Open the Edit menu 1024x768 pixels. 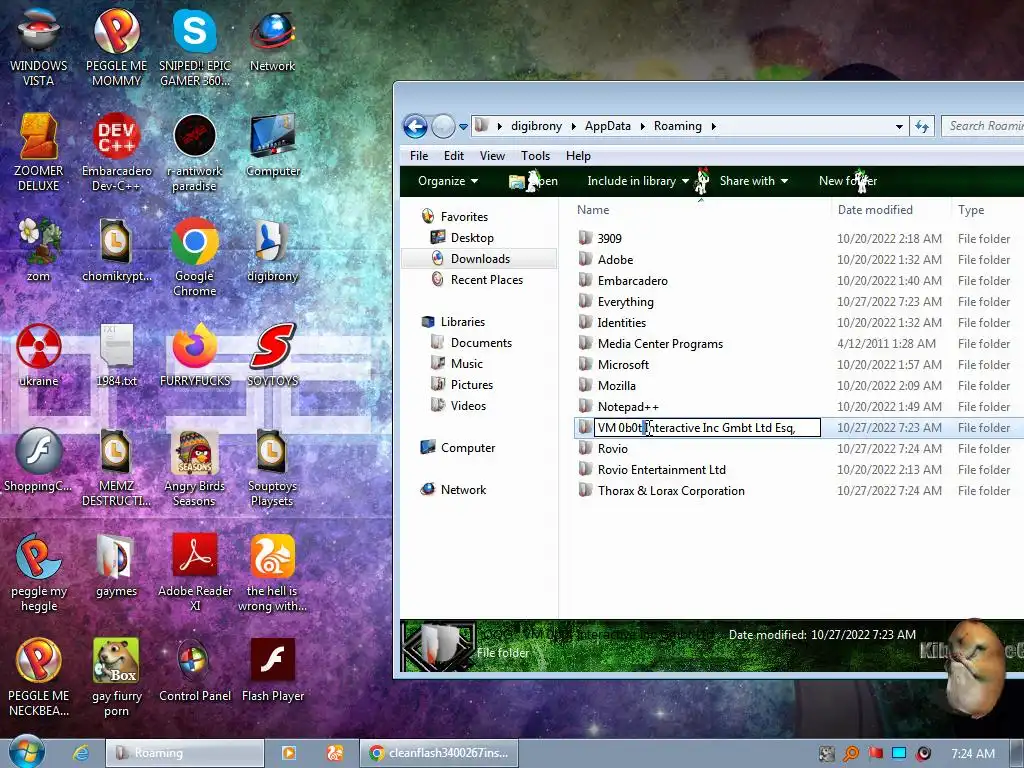[x=454, y=155]
